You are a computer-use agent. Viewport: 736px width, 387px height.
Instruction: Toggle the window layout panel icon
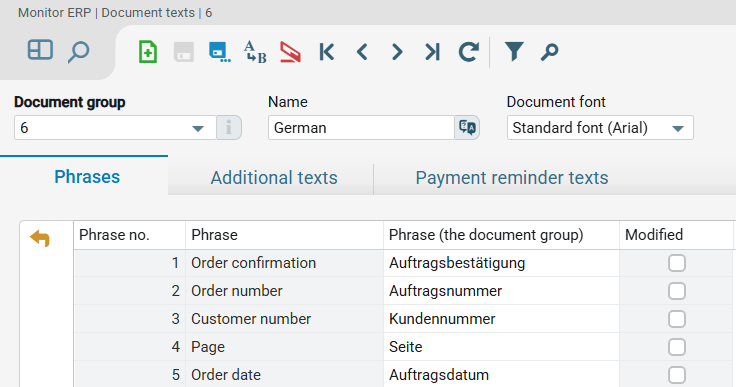pyautogui.click(x=40, y=50)
